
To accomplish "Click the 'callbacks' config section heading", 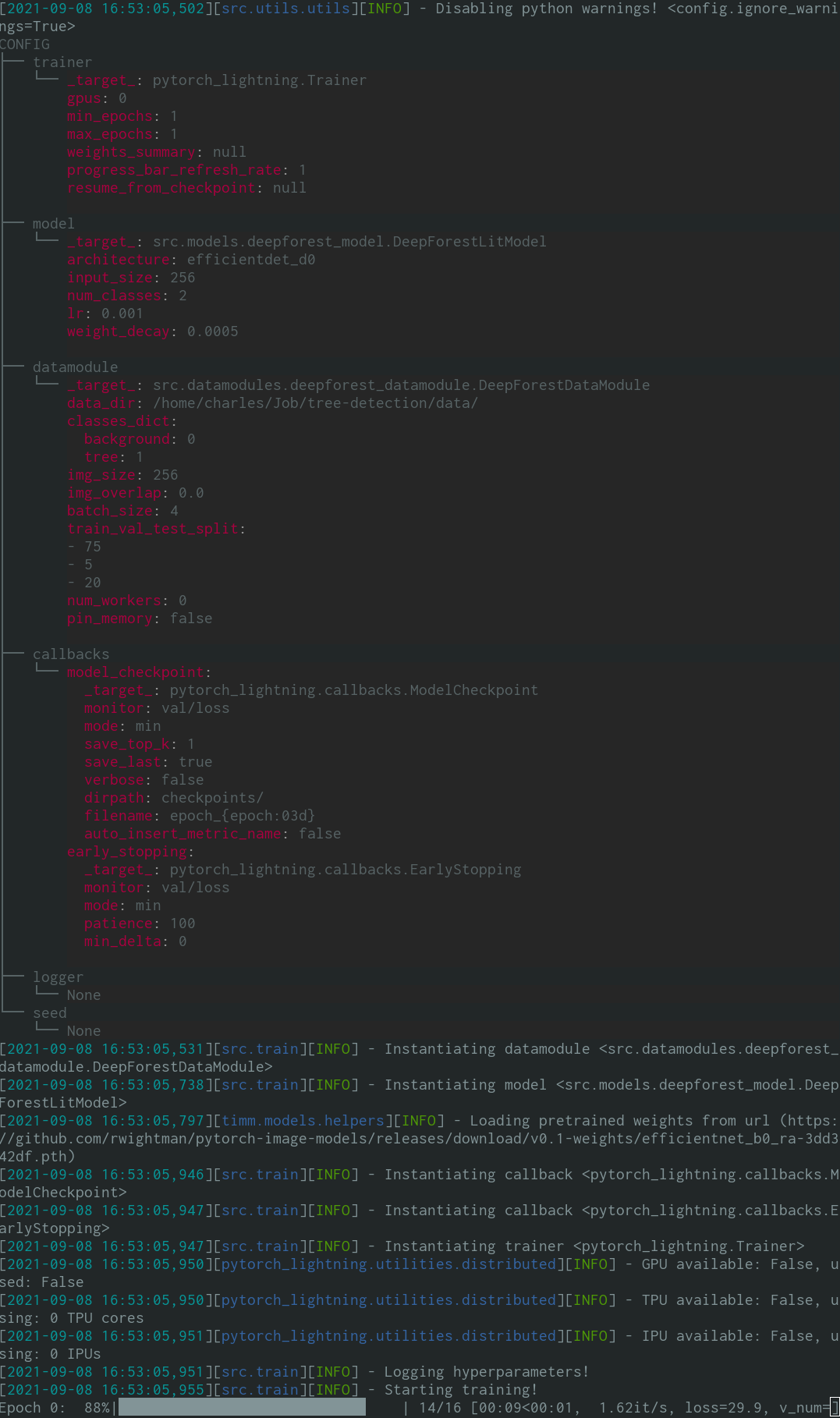I will 71,654.
